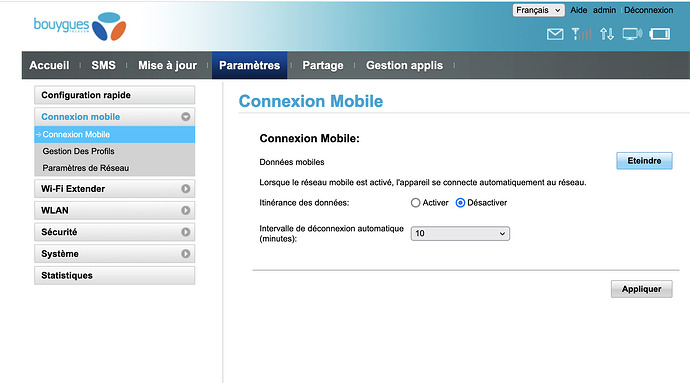Expand the Sécurité section arrow icon
Screen dimensions: 690x383
pyautogui.click(x=186, y=232)
